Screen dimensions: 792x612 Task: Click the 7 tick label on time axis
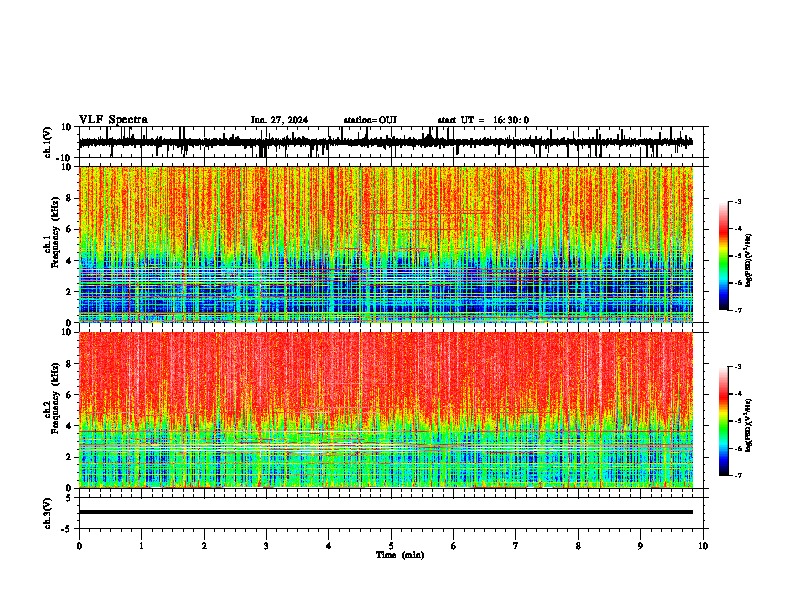tap(516, 546)
